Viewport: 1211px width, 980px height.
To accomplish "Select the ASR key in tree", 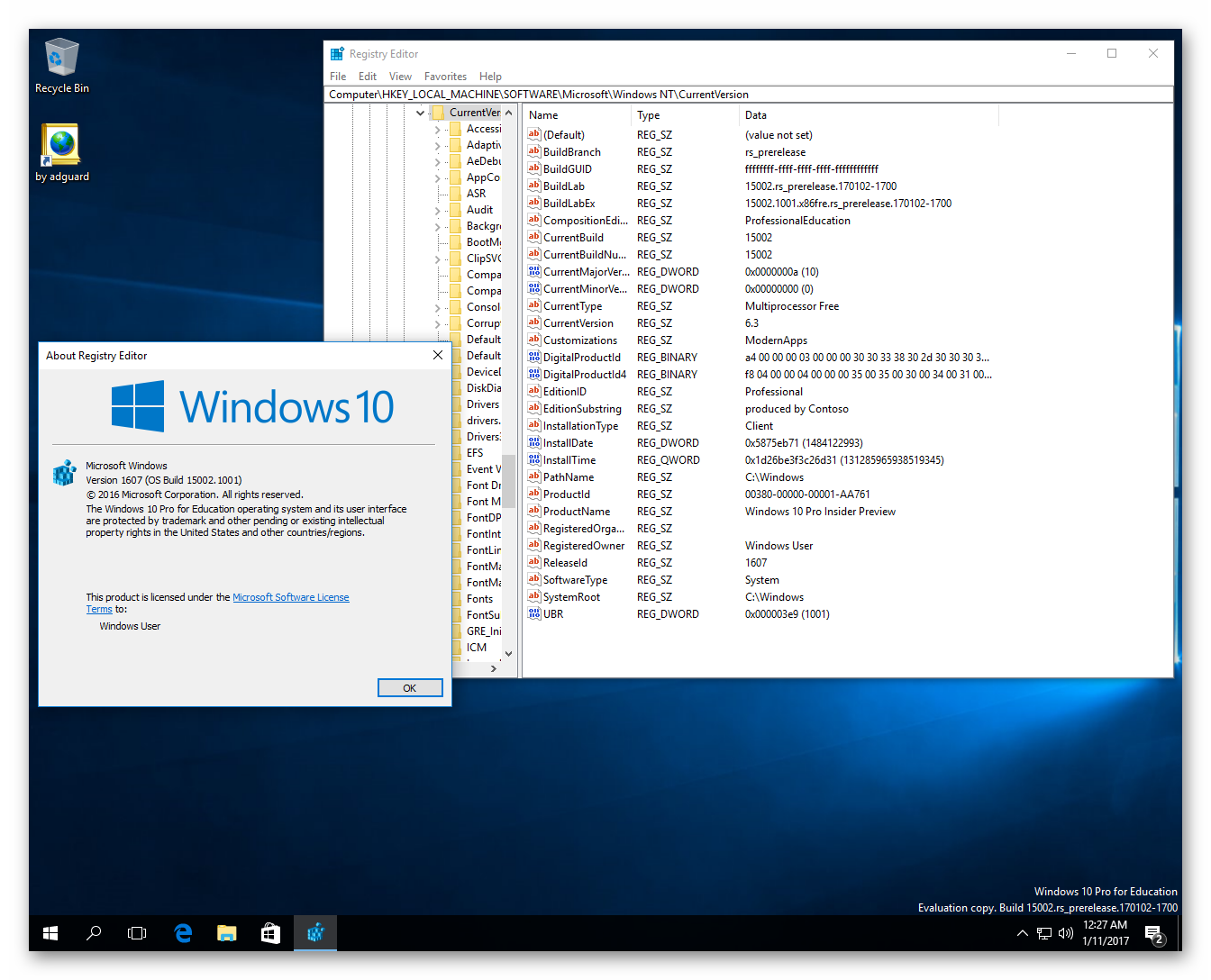I will [476, 194].
